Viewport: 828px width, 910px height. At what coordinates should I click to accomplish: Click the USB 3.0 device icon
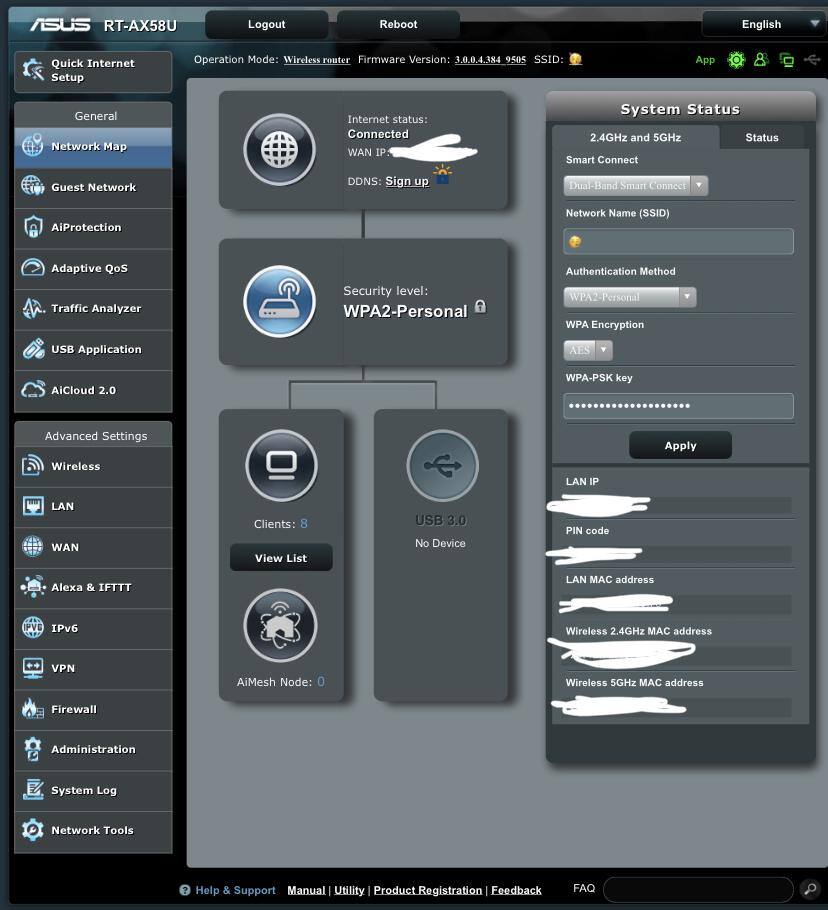[442, 466]
